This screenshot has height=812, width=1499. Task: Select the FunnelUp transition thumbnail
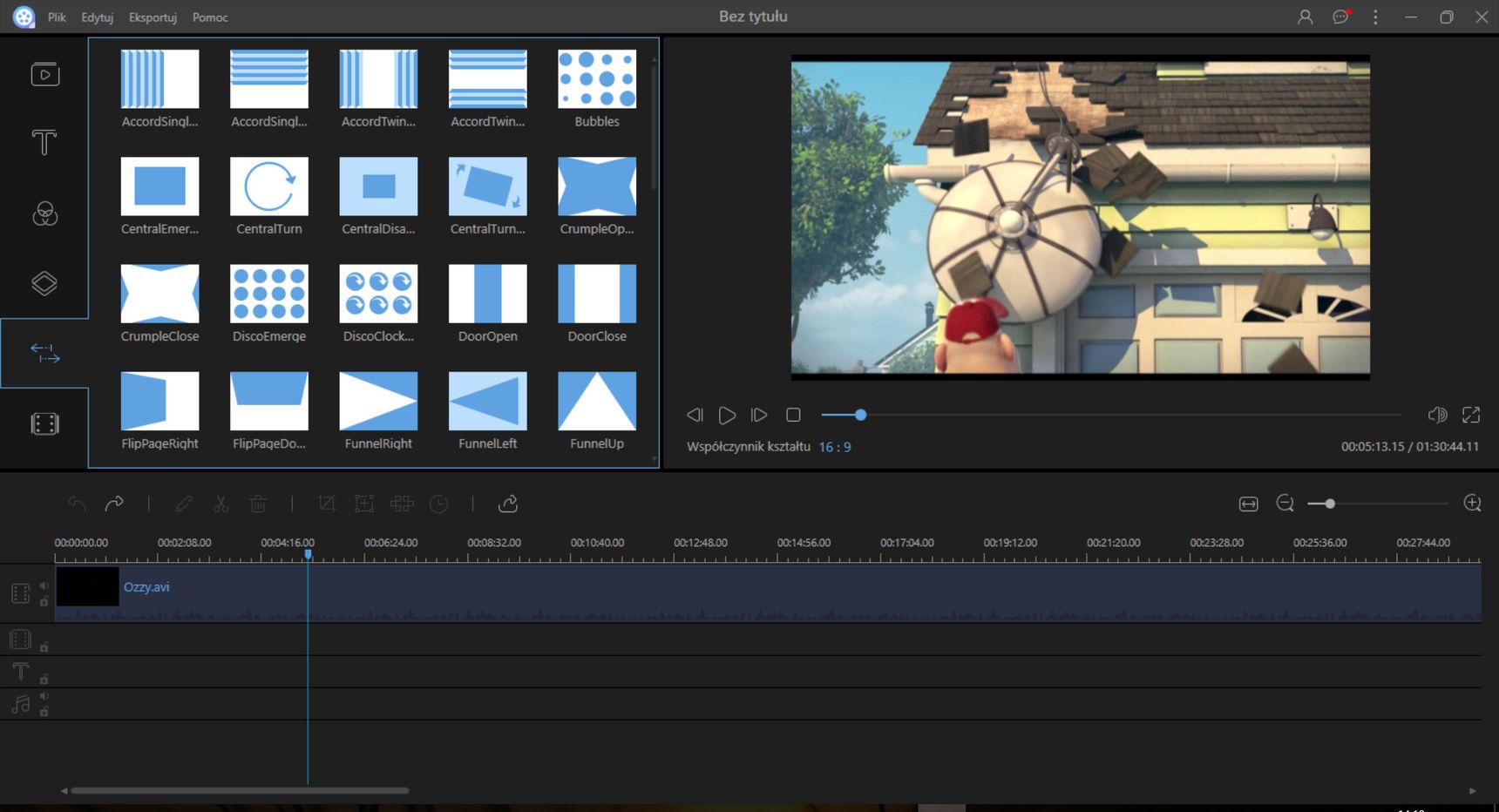tap(597, 401)
